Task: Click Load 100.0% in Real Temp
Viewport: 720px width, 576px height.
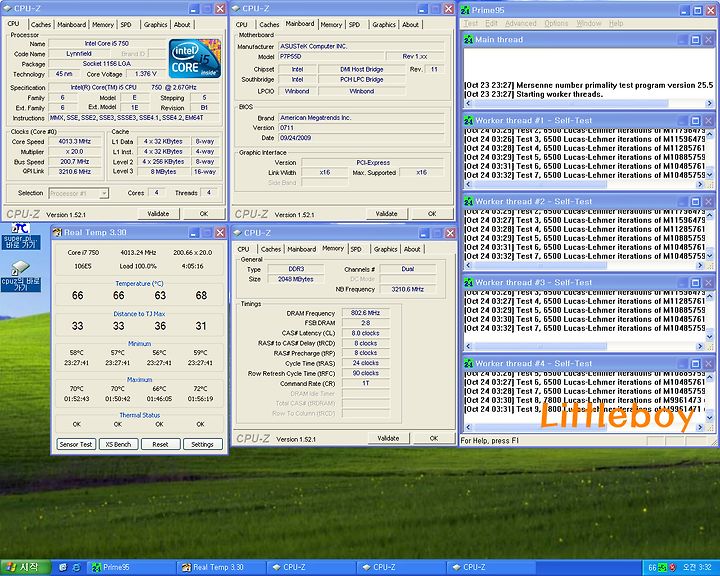Action: pyautogui.click(x=138, y=266)
